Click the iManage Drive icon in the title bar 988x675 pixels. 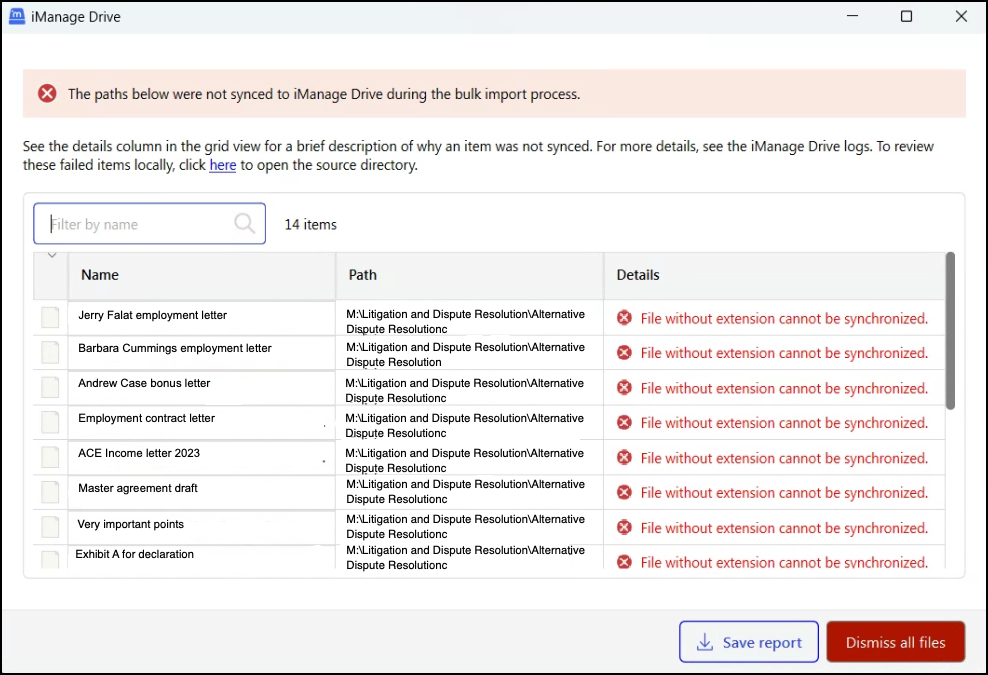pos(17,16)
